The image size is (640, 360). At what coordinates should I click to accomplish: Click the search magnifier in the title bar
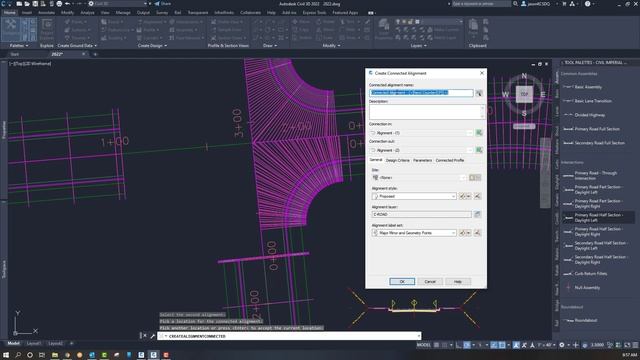pyautogui.click(x=515, y=4)
